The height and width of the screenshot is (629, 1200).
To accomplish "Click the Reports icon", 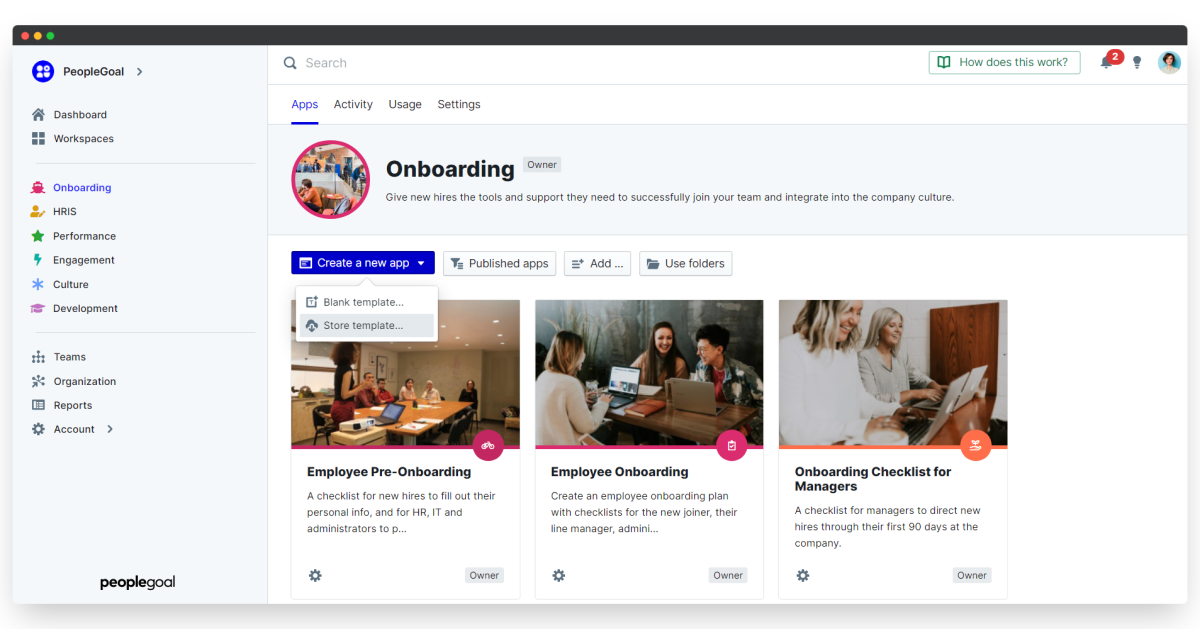I will tap(38, 405).
